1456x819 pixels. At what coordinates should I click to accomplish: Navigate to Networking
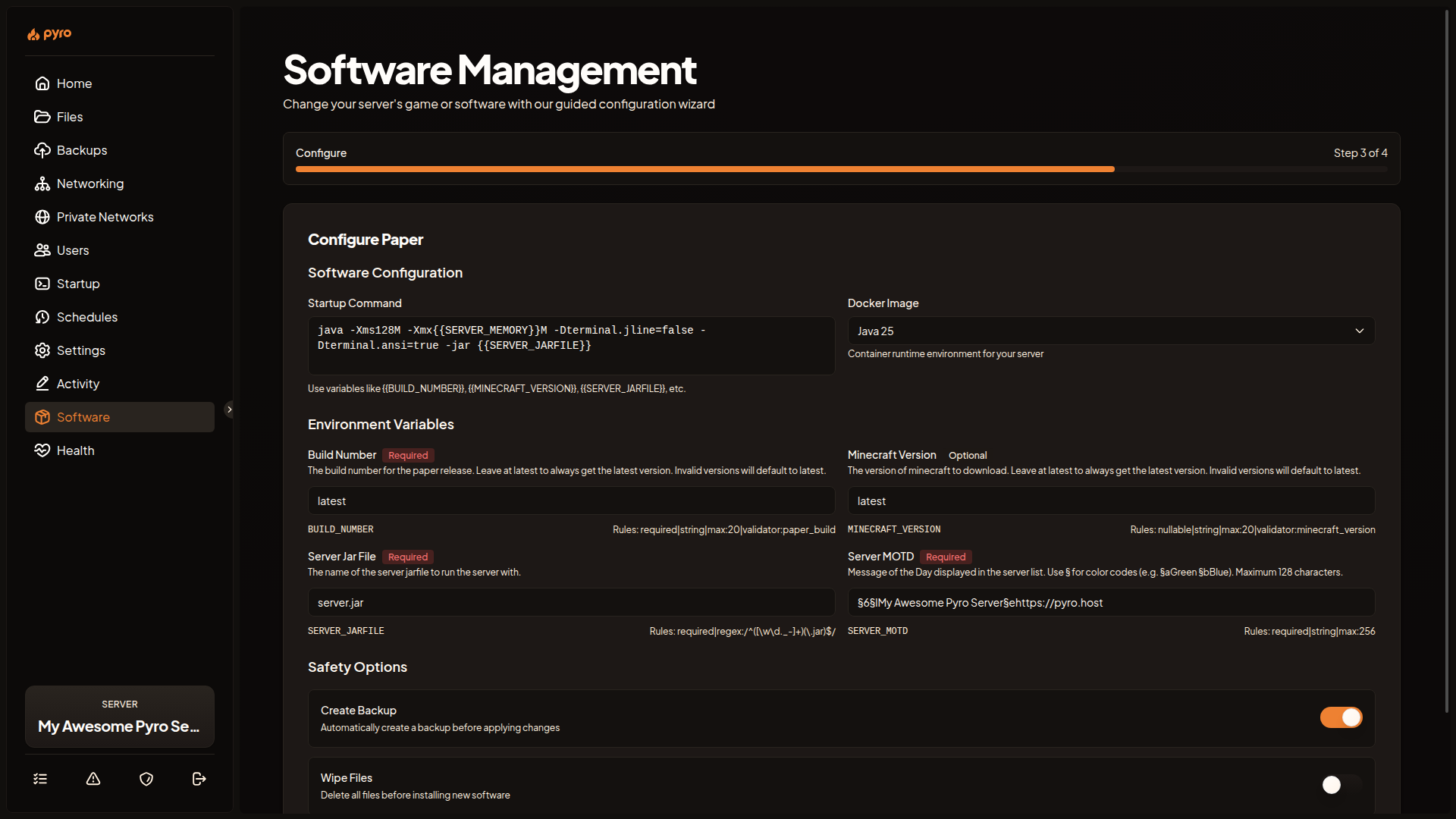(120, 184)
